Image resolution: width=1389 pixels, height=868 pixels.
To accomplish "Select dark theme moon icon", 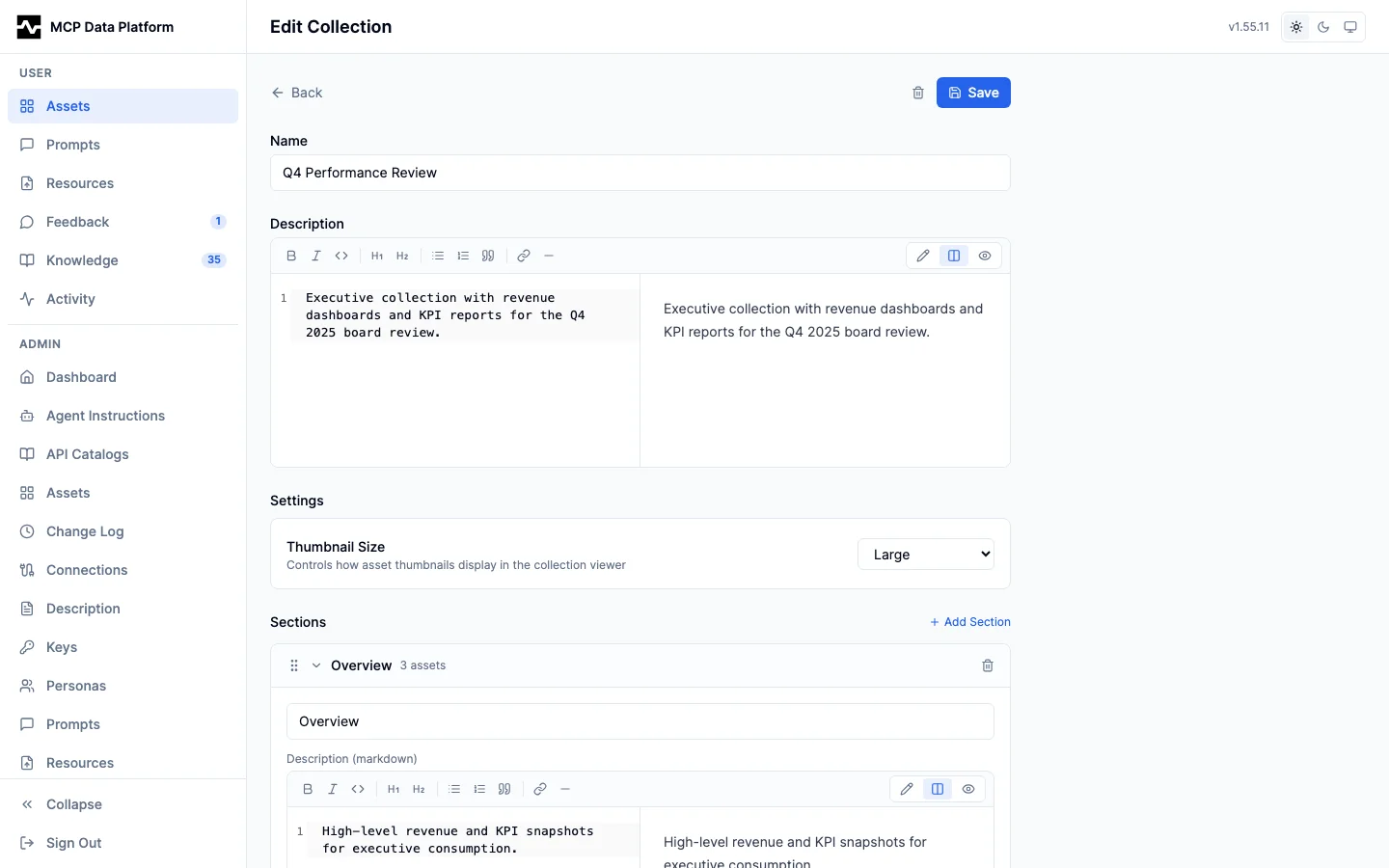I will (1323, 27).
